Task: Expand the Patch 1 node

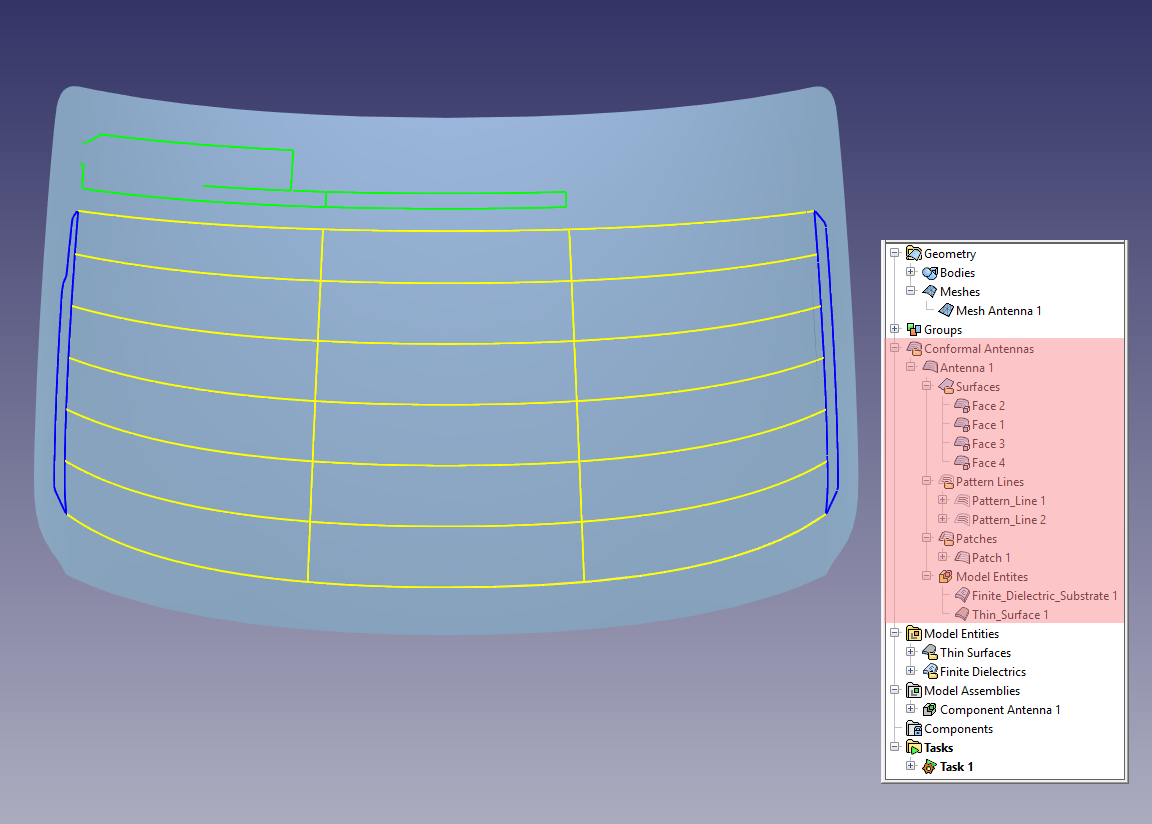Action: click(x=943, y=558)
